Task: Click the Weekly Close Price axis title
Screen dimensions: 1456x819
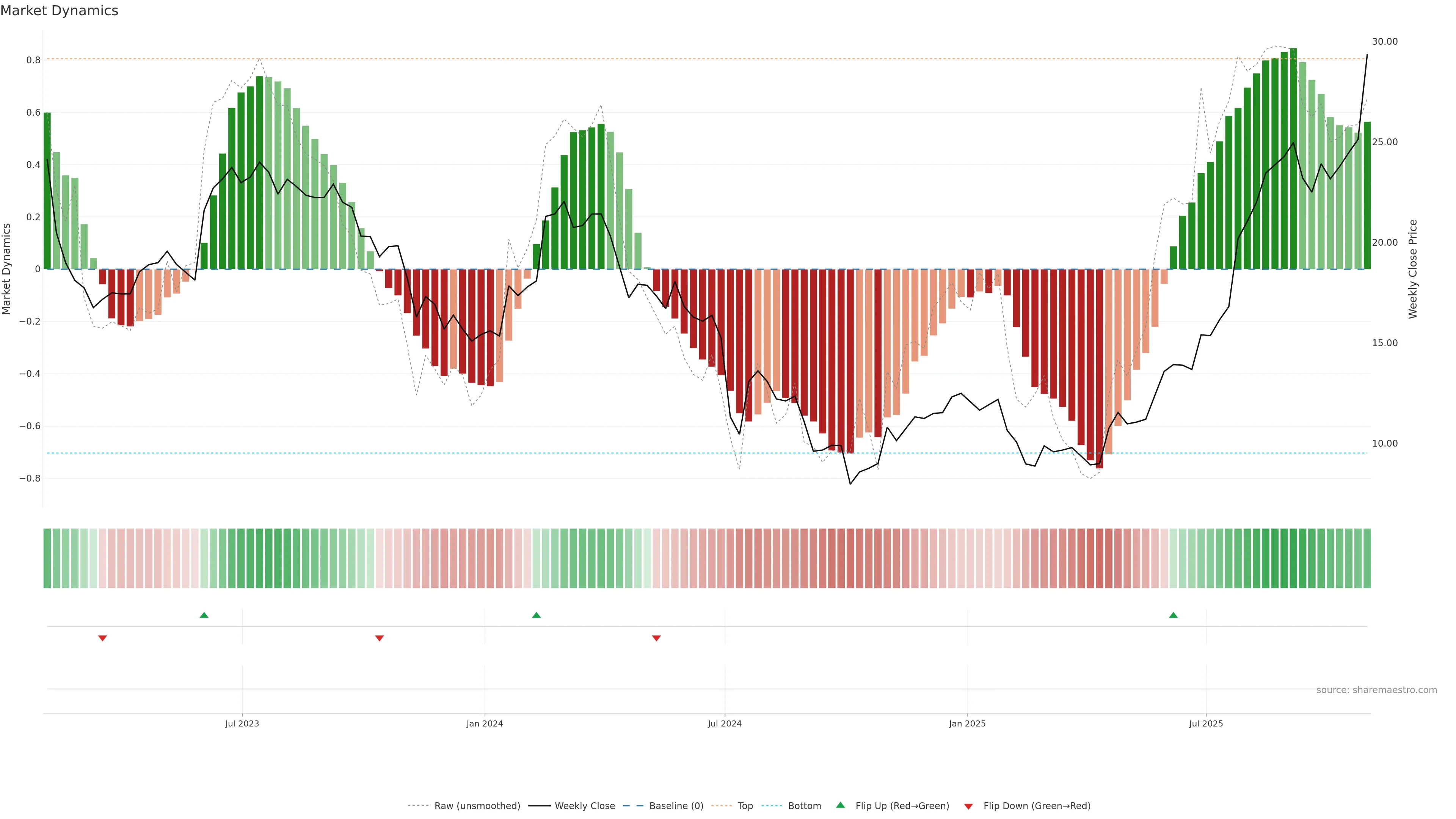Action: tap(1412, 269)
